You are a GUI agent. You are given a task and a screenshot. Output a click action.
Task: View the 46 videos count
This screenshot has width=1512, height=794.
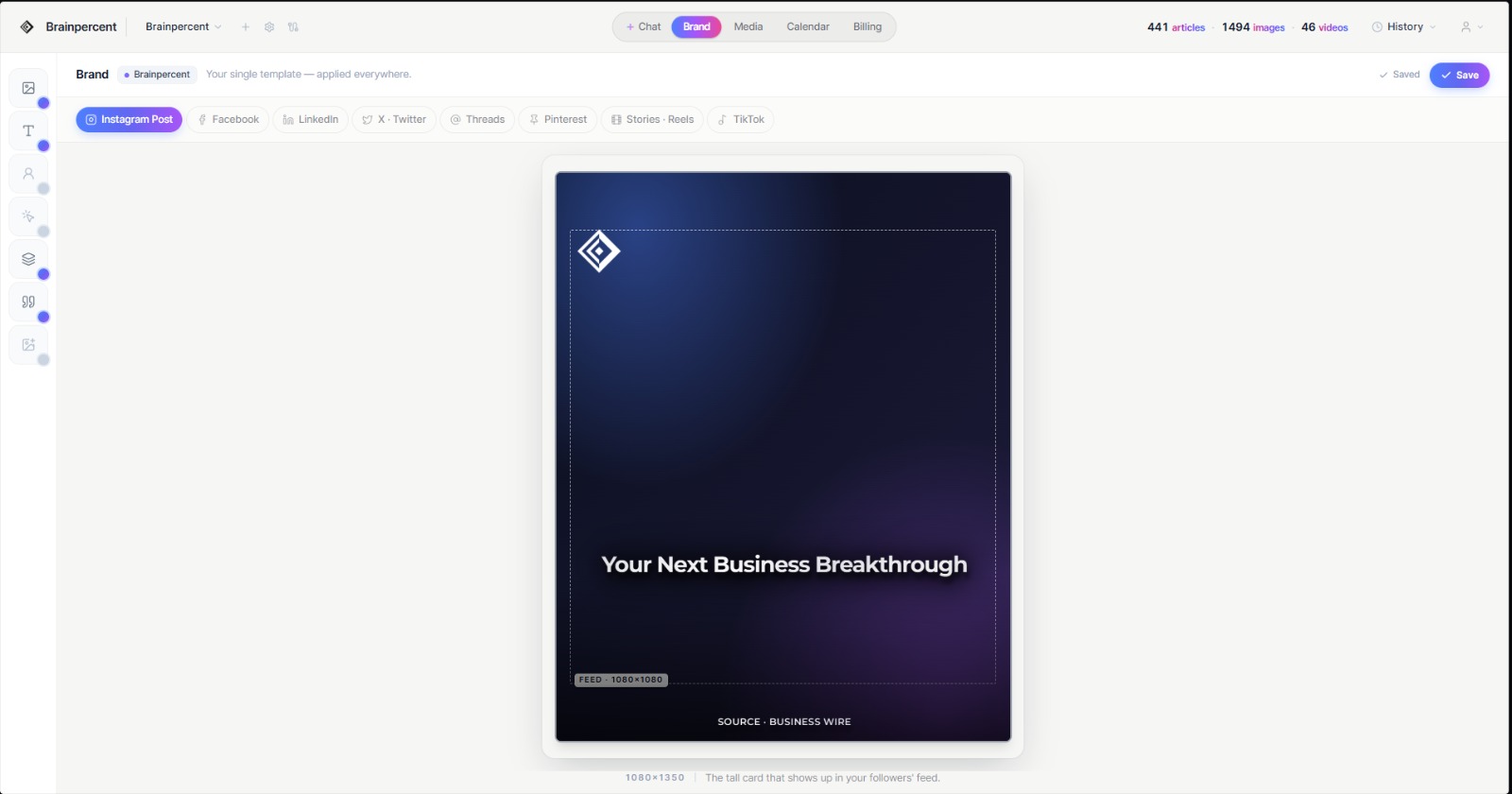[1324, 26]
